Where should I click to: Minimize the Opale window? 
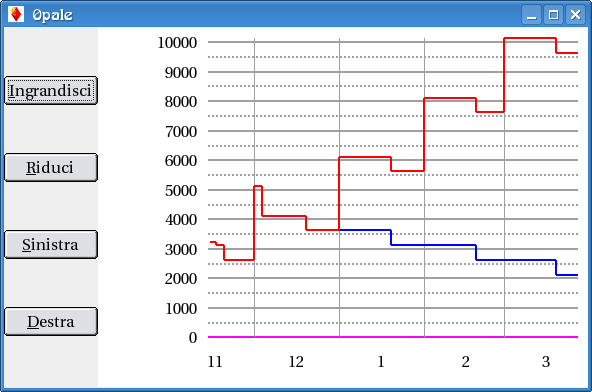coord(532,15)
